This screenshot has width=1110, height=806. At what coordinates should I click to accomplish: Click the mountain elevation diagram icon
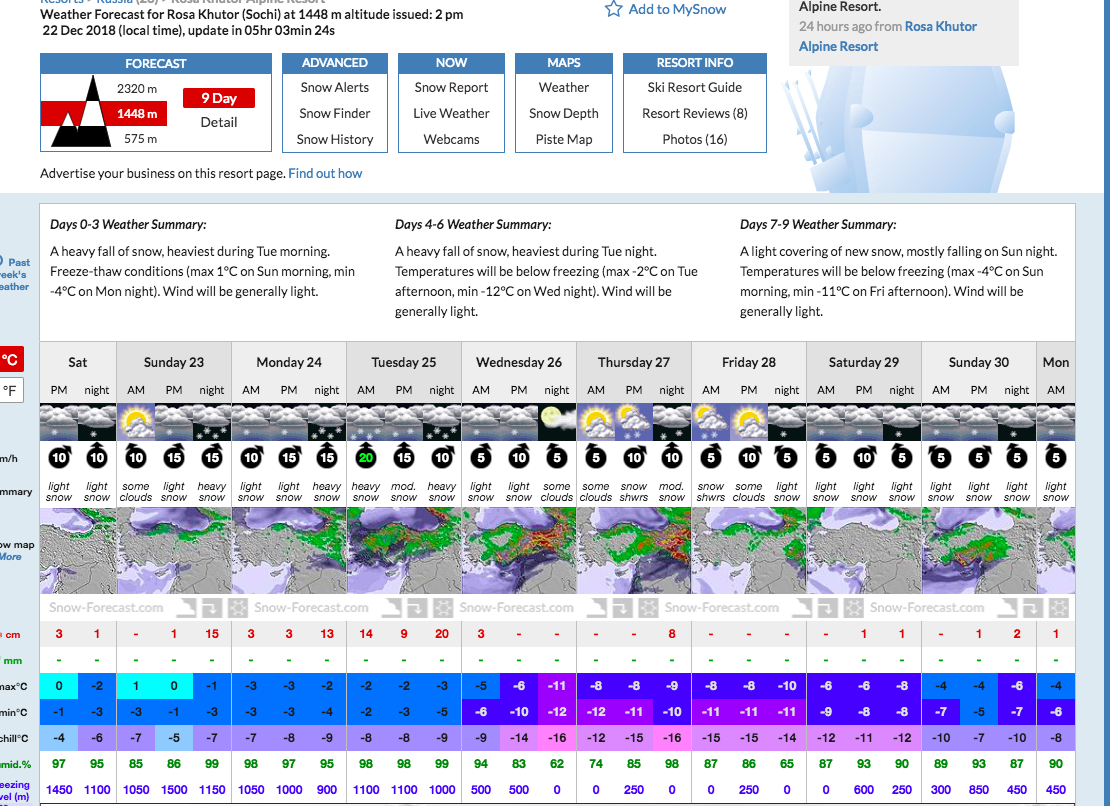click(x=81, y=111)
